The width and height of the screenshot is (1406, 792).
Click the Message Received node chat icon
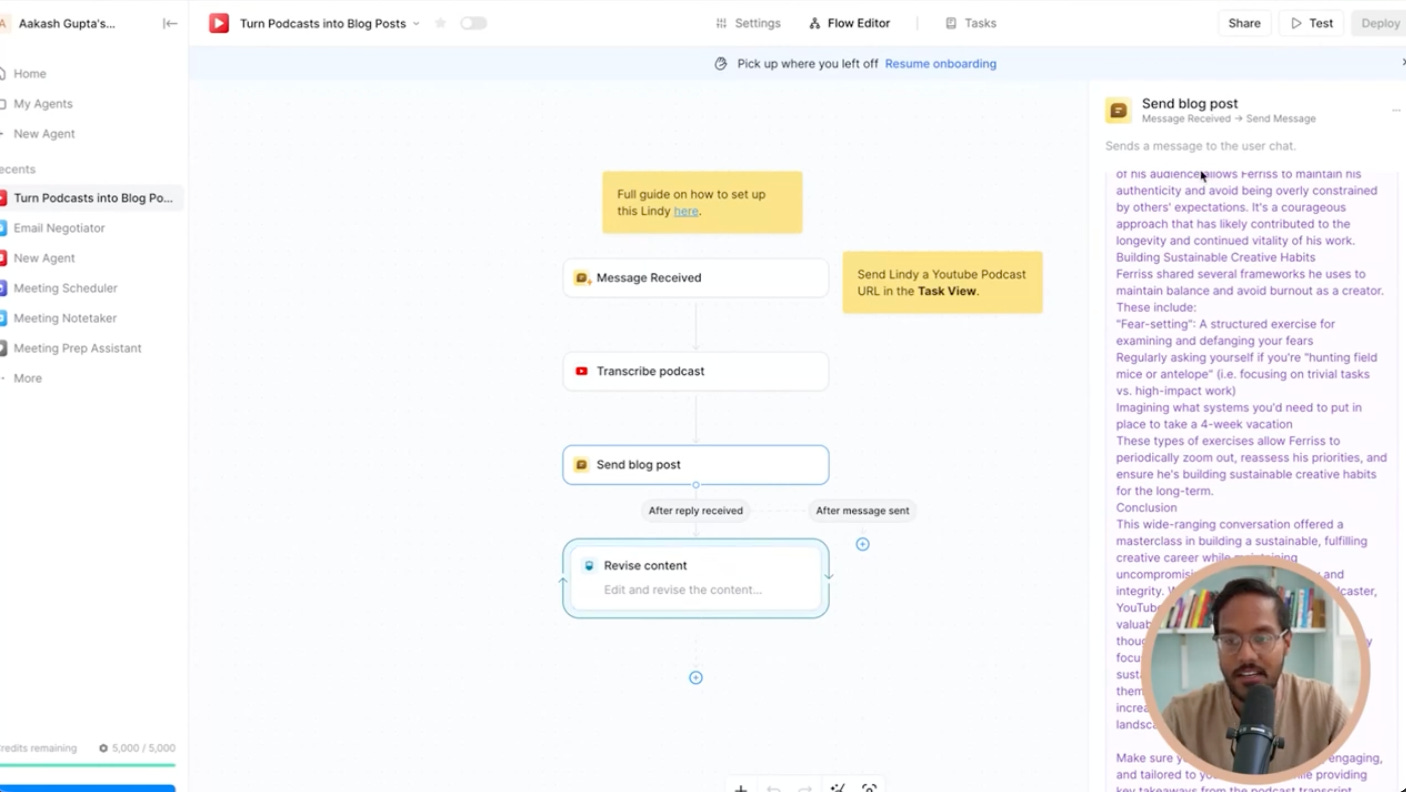[581, 278]
